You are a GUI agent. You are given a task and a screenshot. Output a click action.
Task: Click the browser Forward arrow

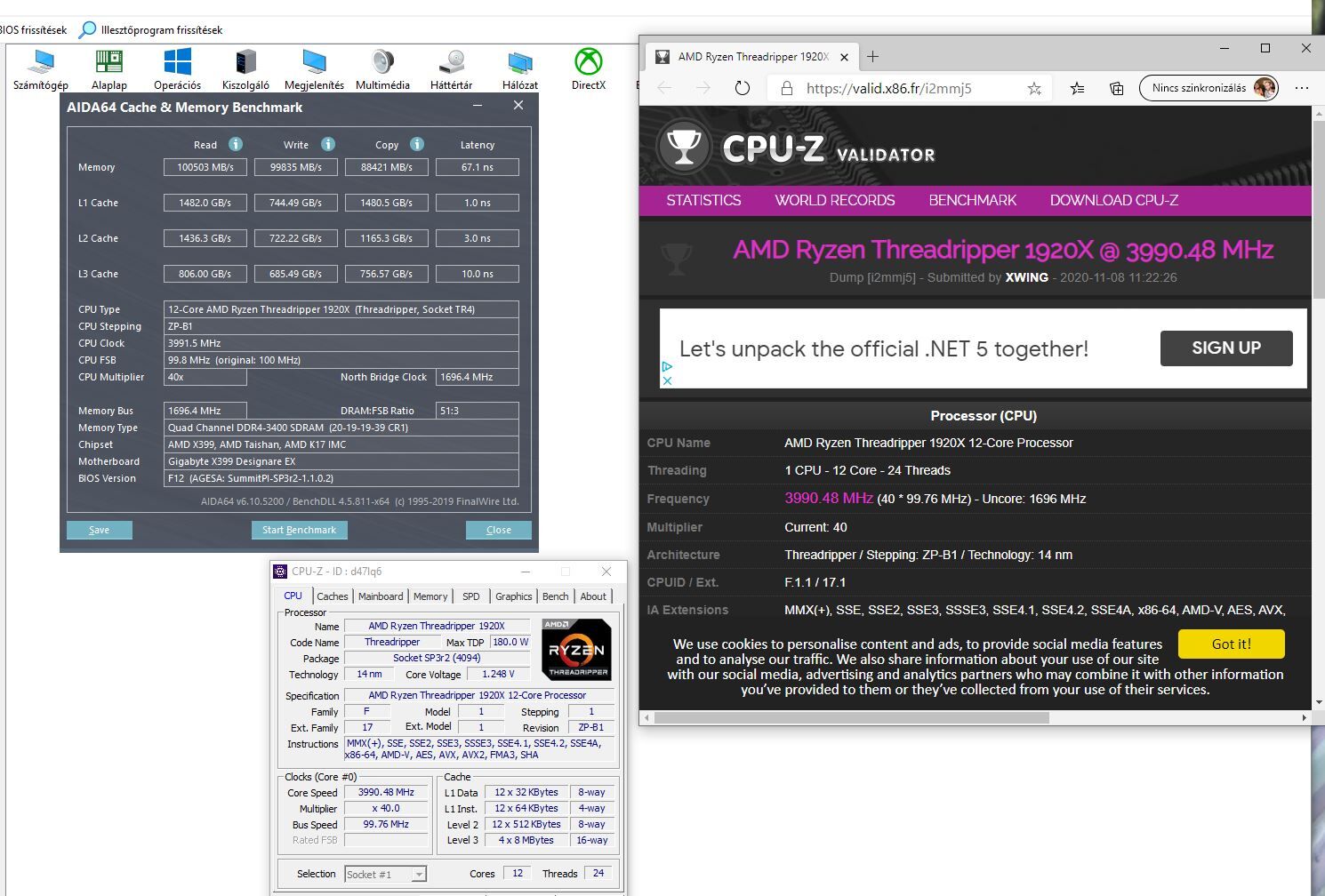pos(703,88)
